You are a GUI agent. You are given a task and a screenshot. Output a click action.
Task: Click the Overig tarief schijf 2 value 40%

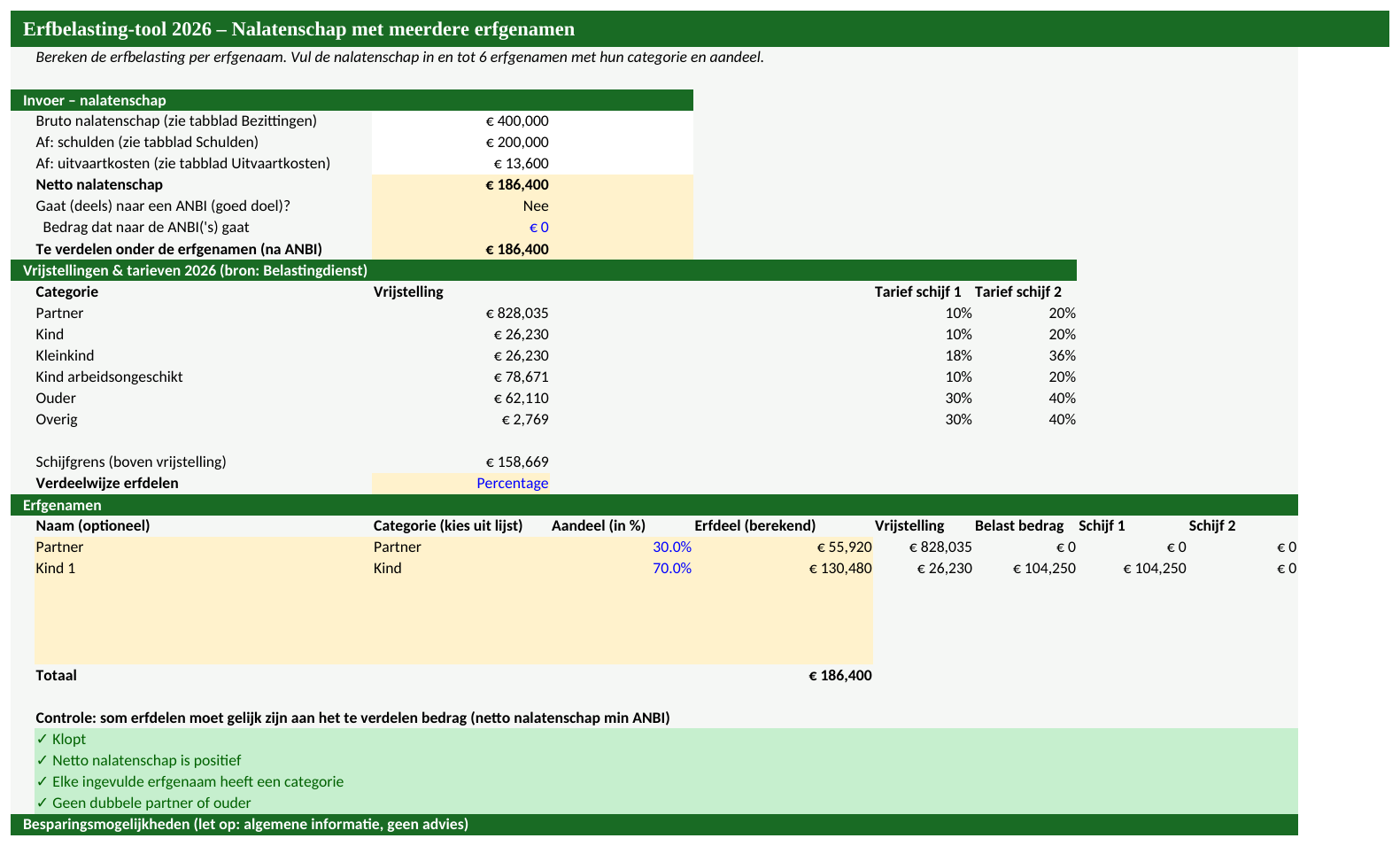point(1062,420)
